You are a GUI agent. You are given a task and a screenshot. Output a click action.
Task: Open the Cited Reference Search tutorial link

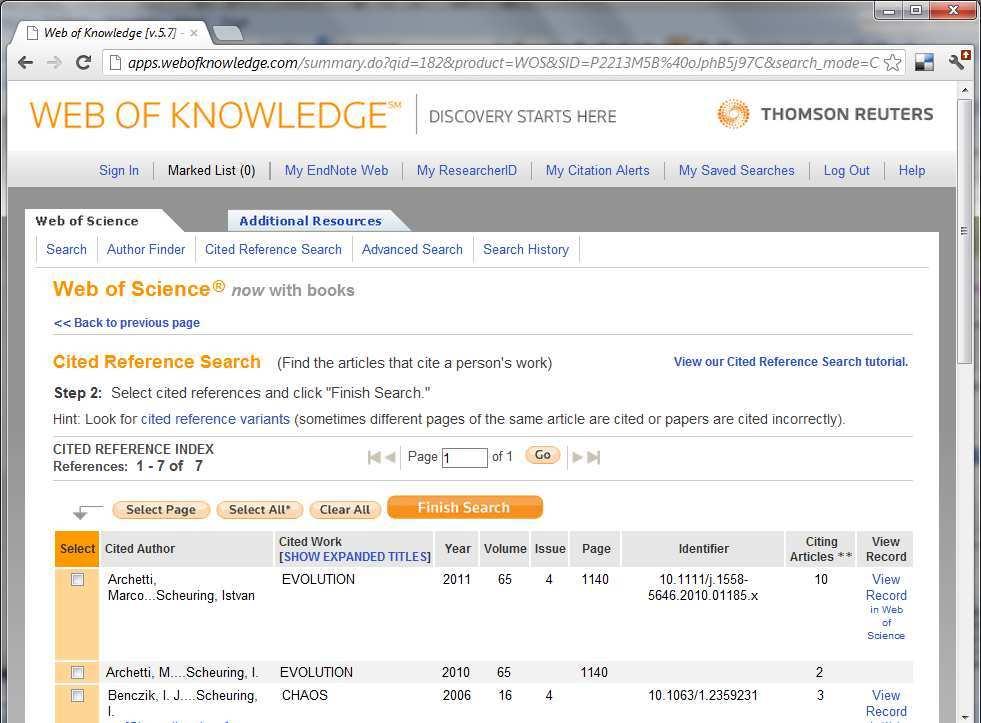click(791, 362)
